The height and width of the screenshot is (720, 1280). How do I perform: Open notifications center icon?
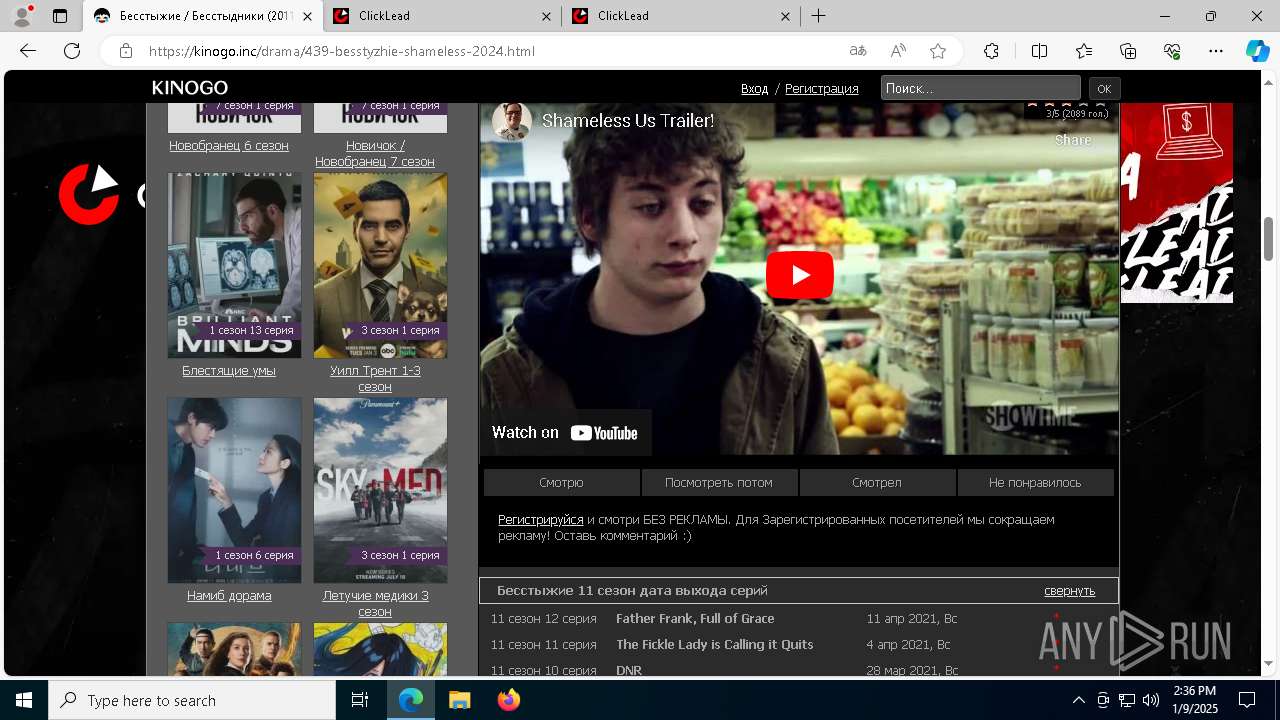point(1247,700)
